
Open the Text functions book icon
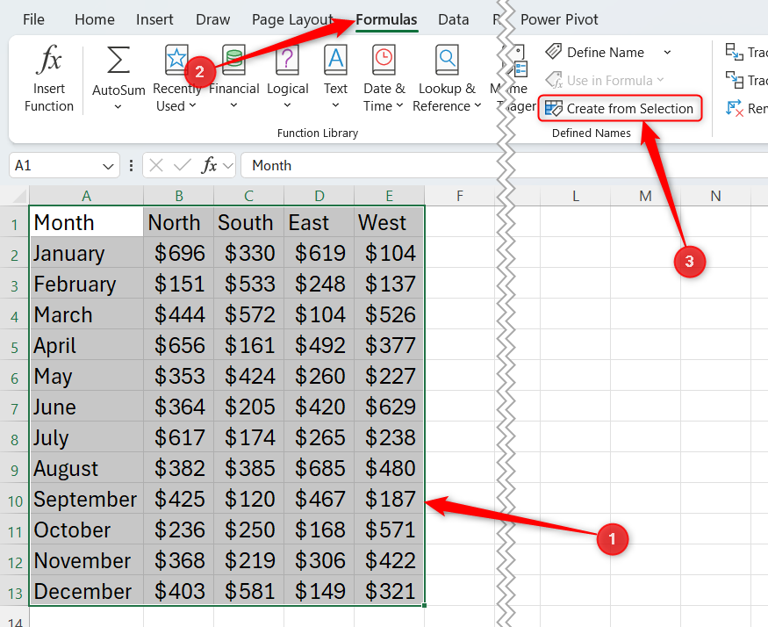click(336, 60)
